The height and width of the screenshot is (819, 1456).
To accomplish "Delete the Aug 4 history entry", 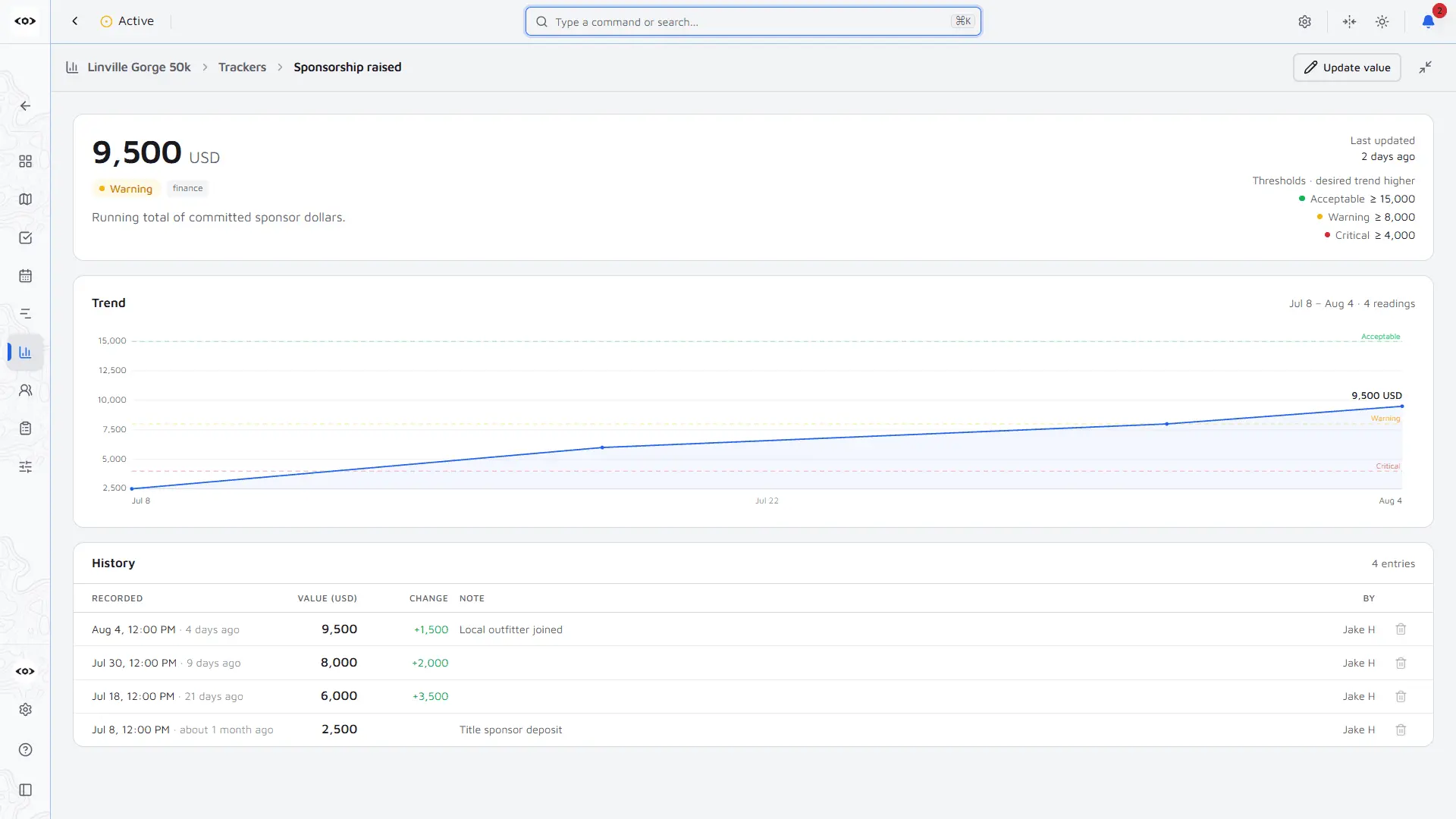I will 1401,629.
